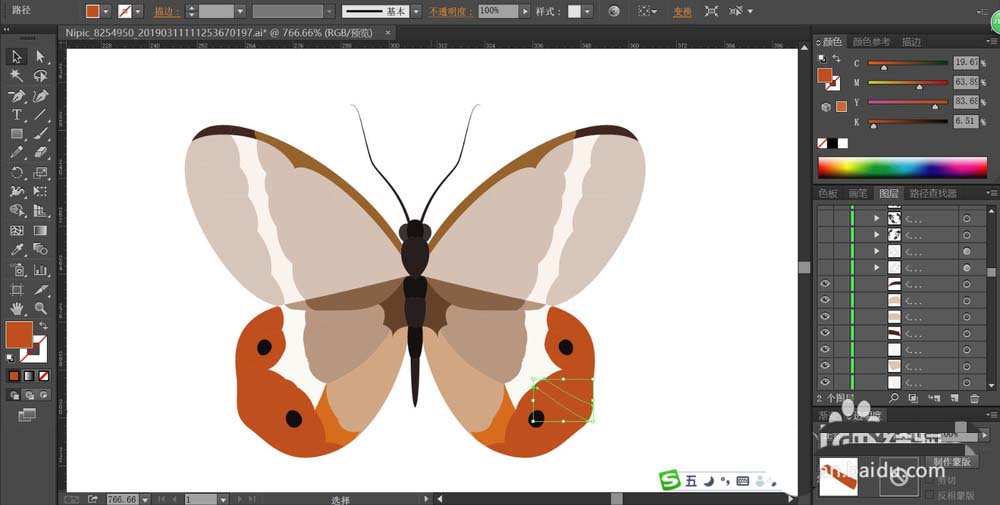Choose the Pen tool
1000x505 pixels.
coord(17,96)
